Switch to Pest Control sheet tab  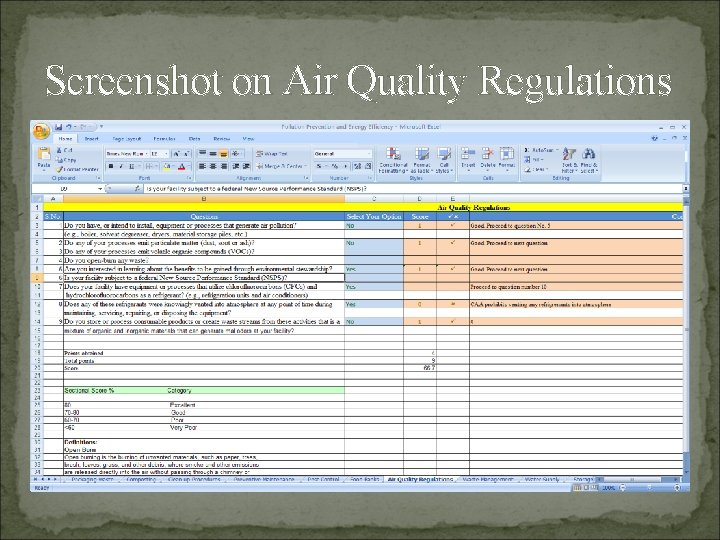[x=323, y=479]
